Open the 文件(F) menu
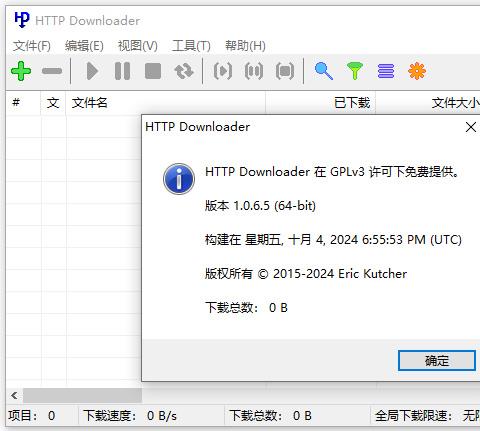The width and height of the screenshot is (480, 431). [32, 46]
